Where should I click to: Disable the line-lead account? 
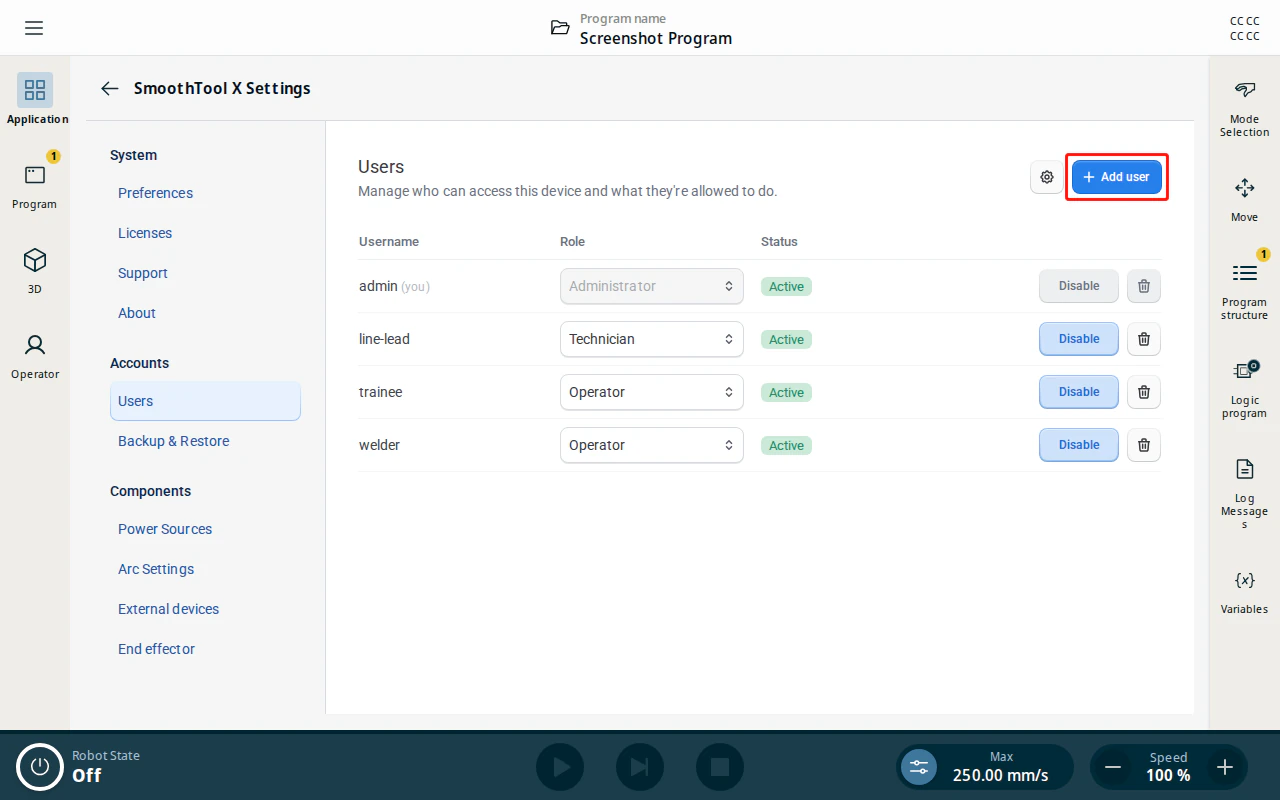point(1079,339)
